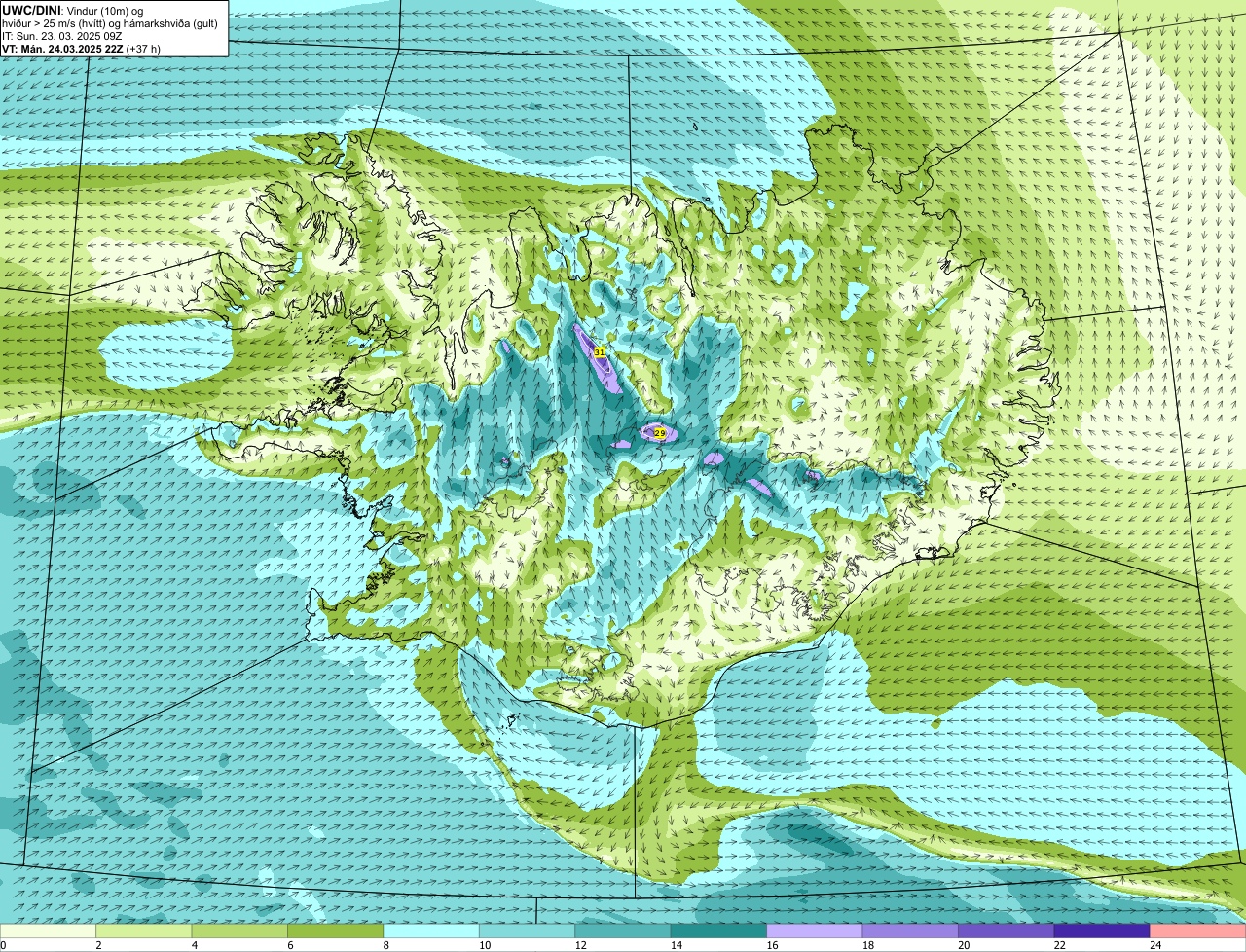The image size is (1246, 952).
Task: Click the legend scale number 20
Action: tap(964, 945)
